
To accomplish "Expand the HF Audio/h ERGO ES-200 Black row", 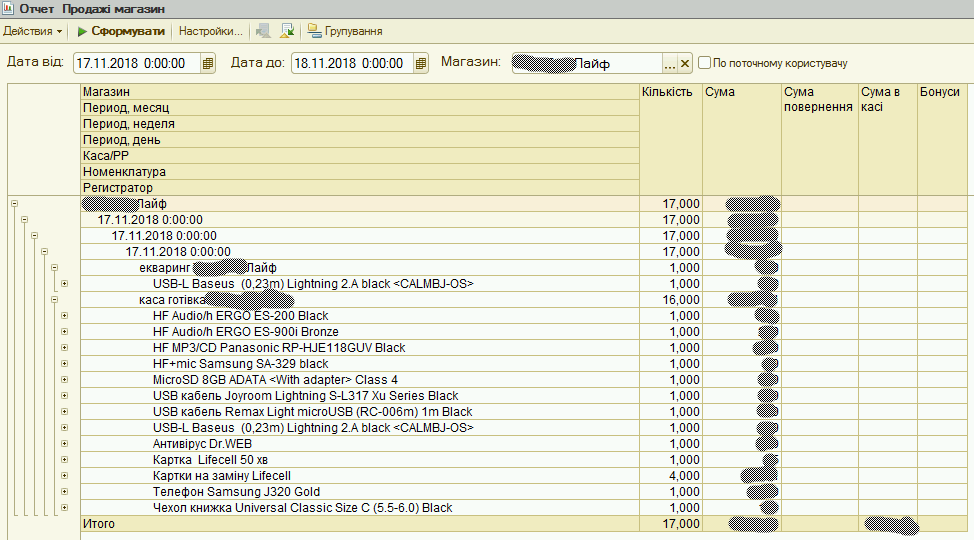I will [65, 316].
